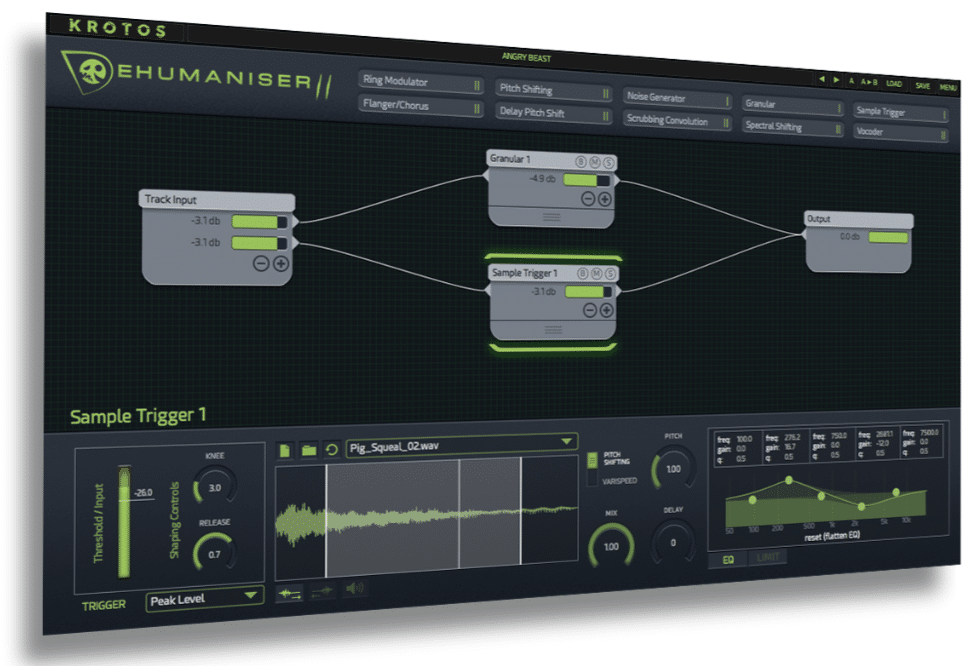Click the Sample Trigger 1 level meter
Screen dimensions: 974x666
tap(589, 291)
